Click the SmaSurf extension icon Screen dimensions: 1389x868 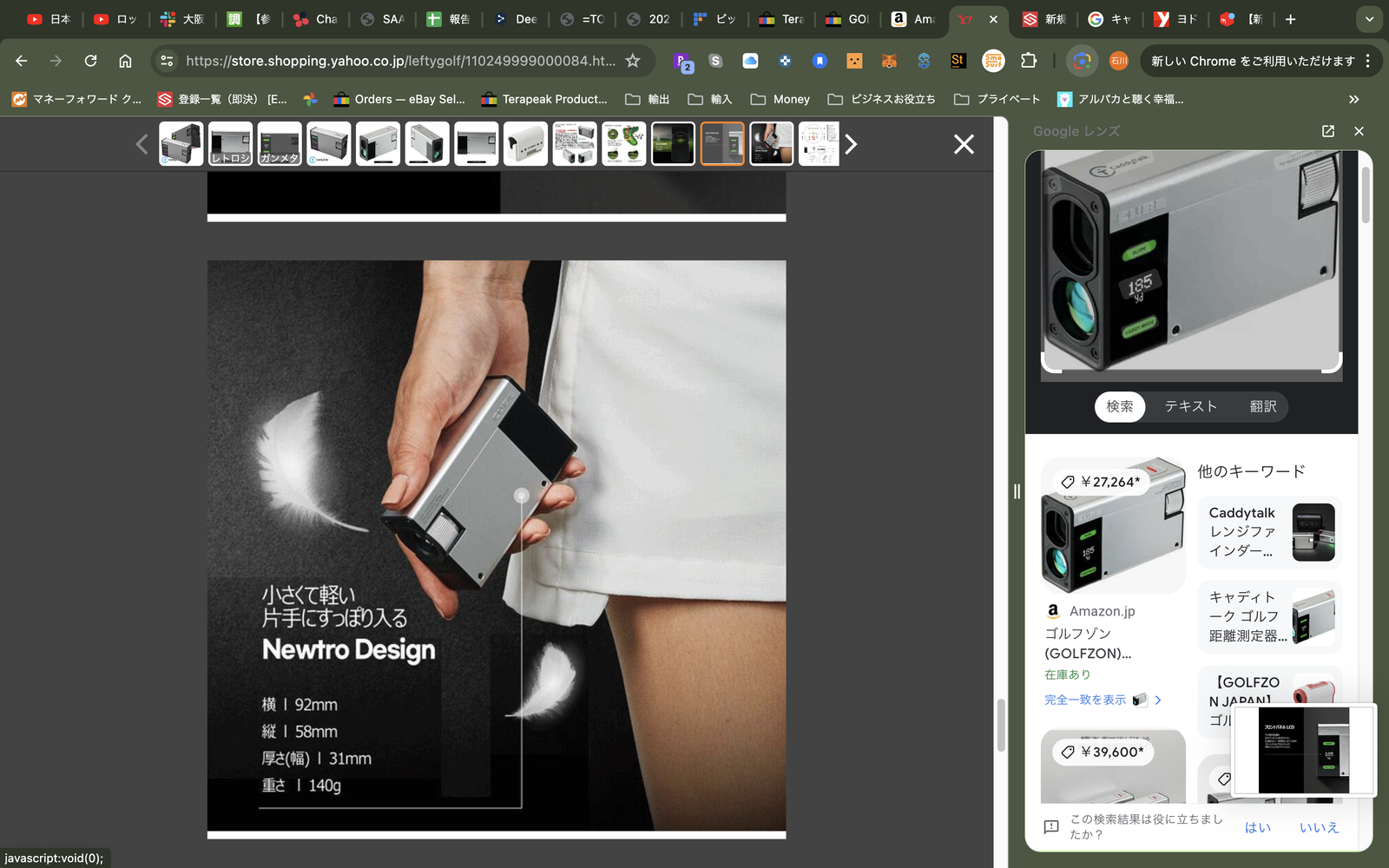pos(993,61)
